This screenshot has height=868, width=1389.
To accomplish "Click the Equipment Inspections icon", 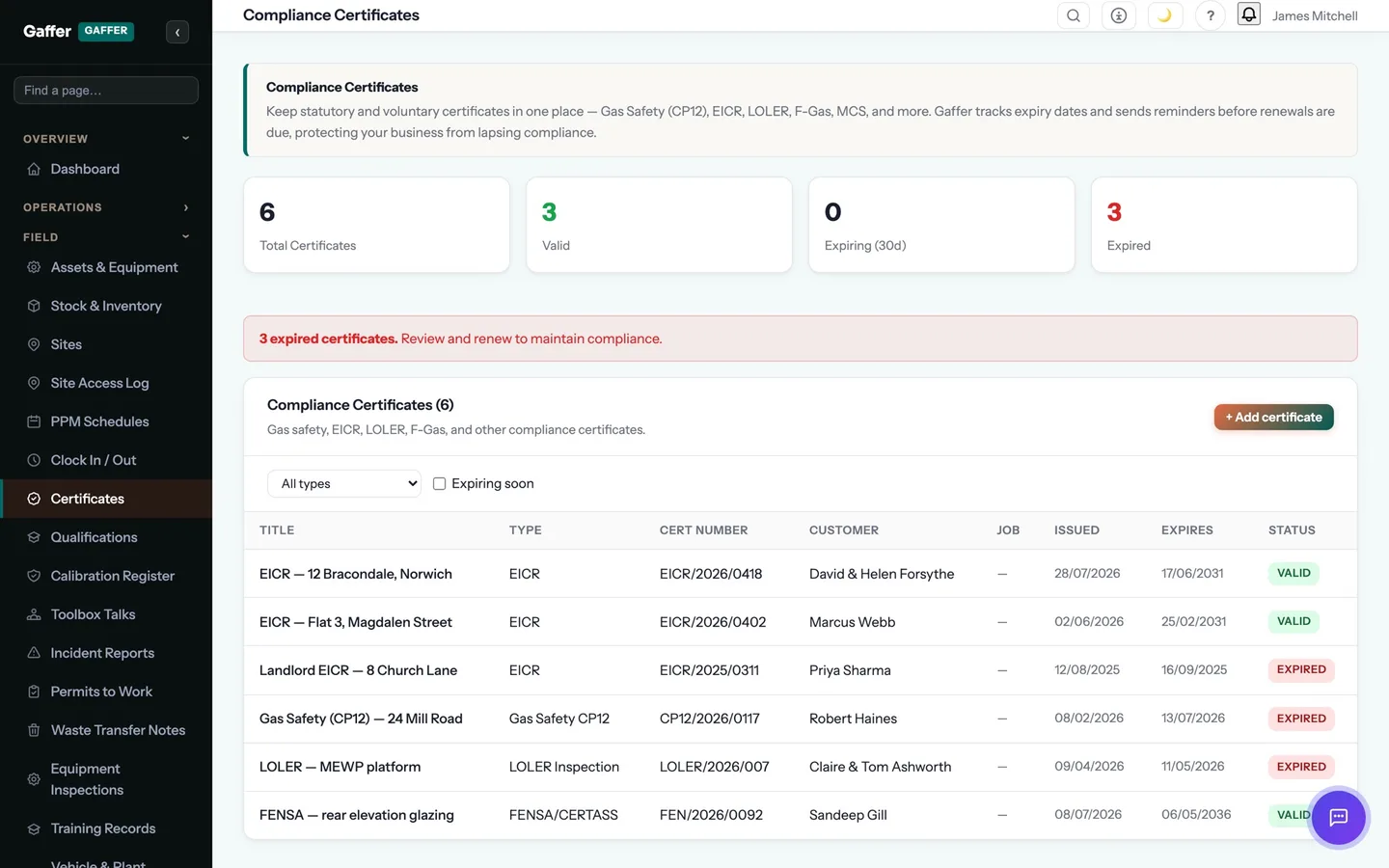I will (34, 779).
